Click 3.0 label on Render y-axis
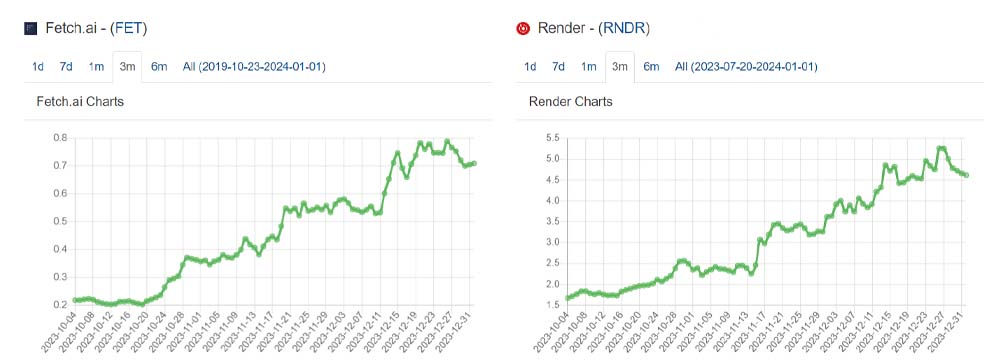 point(552,242)
